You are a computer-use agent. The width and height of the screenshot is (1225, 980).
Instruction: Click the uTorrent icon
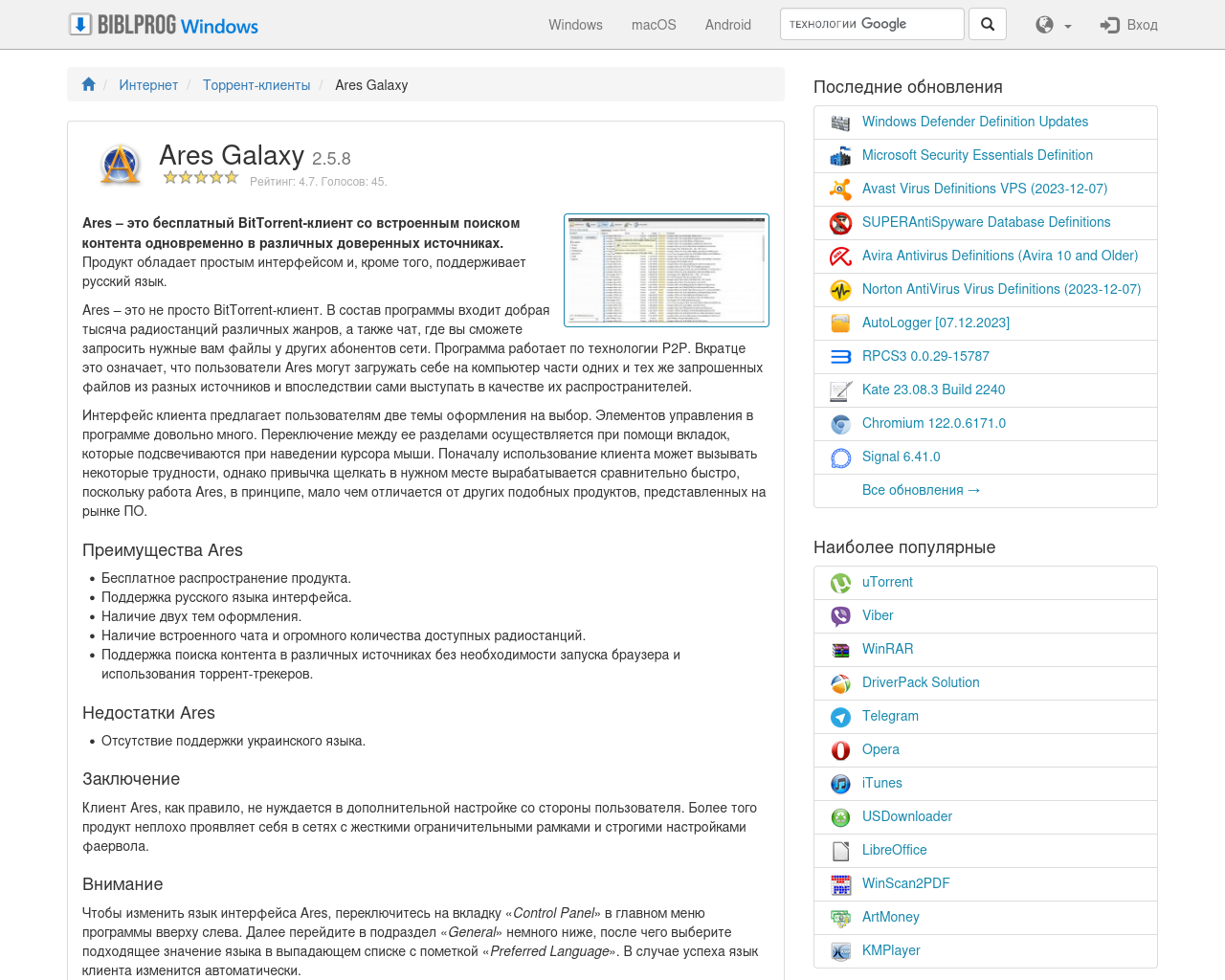coord(840,583)
